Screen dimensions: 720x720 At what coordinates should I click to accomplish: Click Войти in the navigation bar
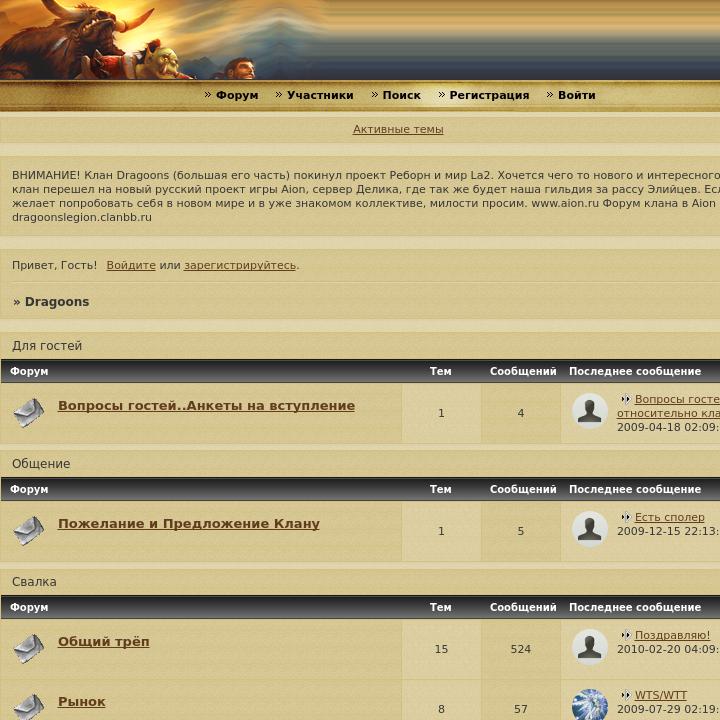577,95
